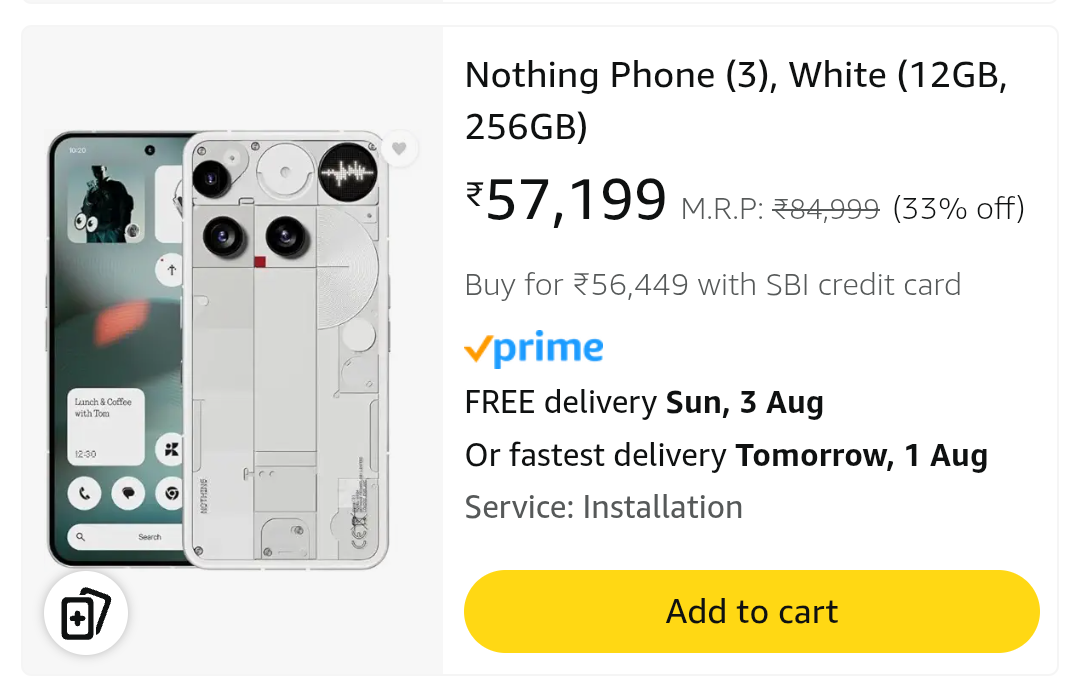1080x694 pixels.
Task: Open the SBI credit card offer
Action: [x=712, y=285]
